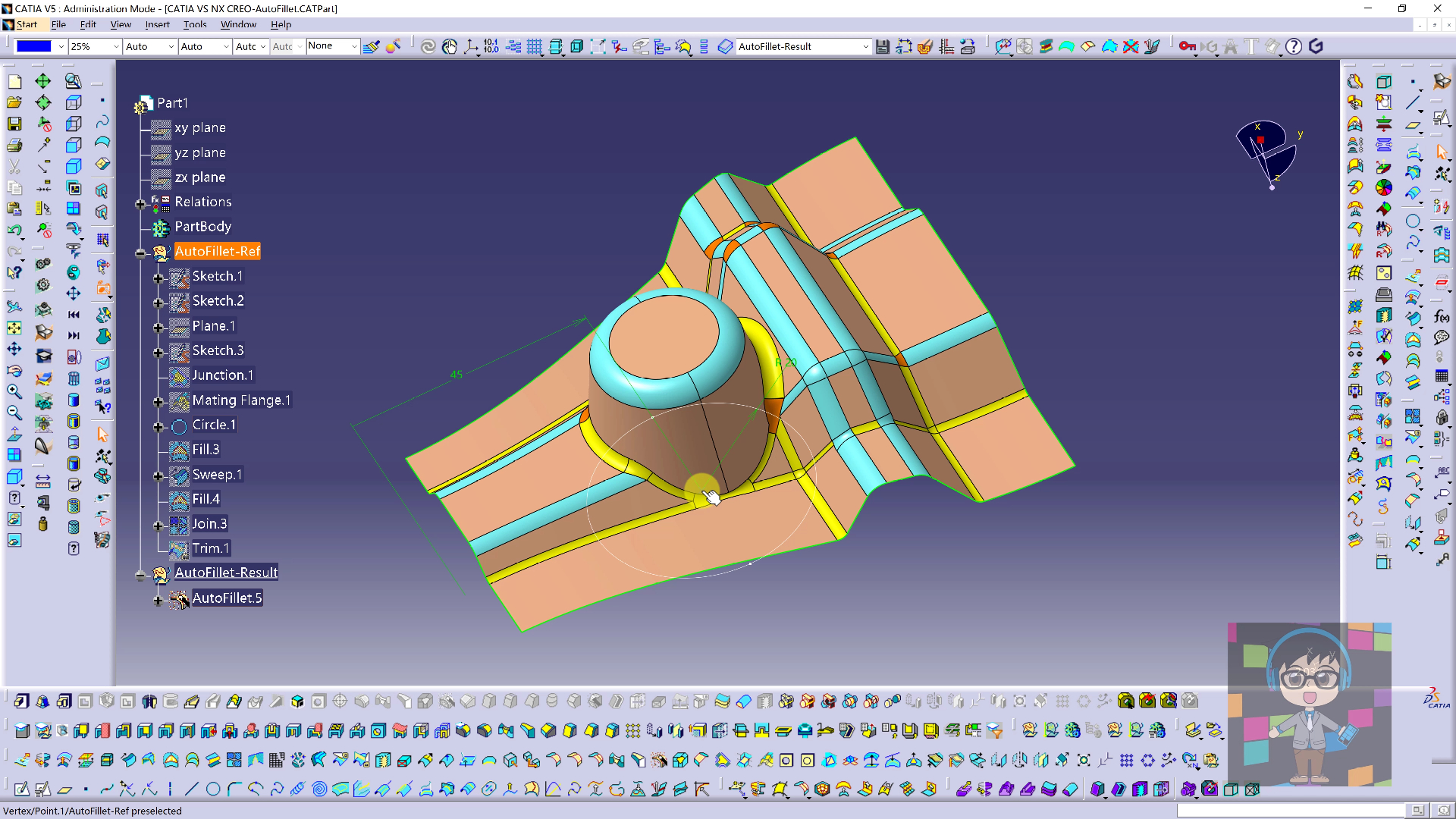Click the Save diskette icon in left toolbar
The image size is (1456, 819).
click(x=14, y=124)
